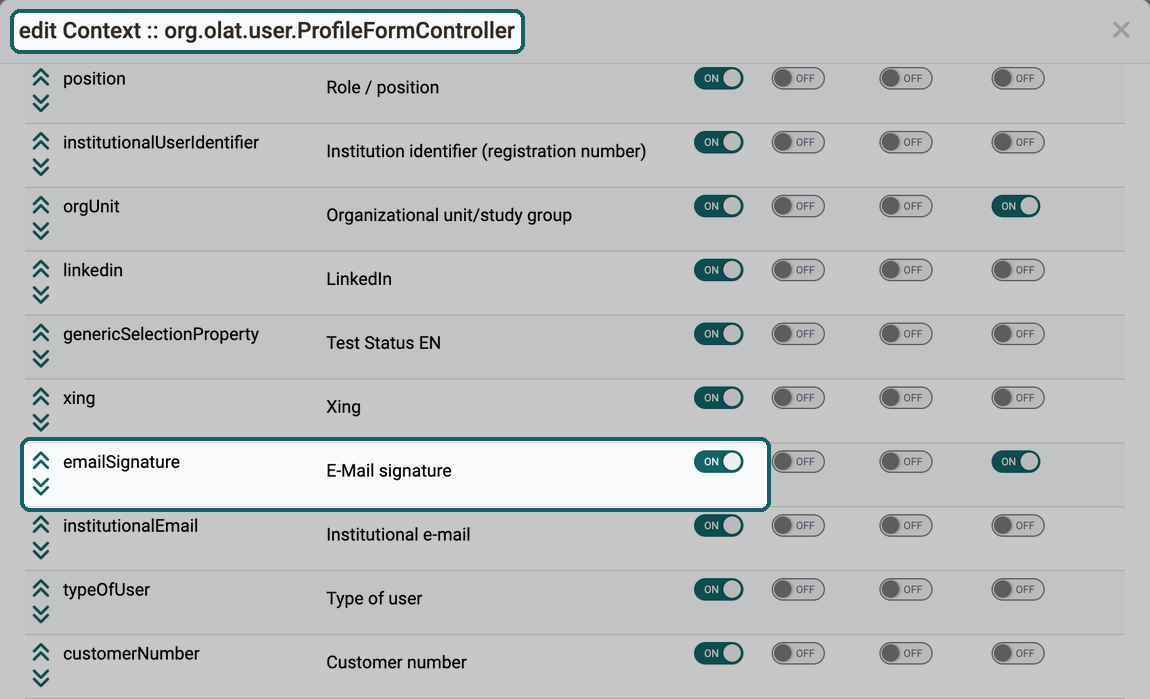Click 'Institution identifier (registration number)' text

pyautogui.click(x=486, y=152)
